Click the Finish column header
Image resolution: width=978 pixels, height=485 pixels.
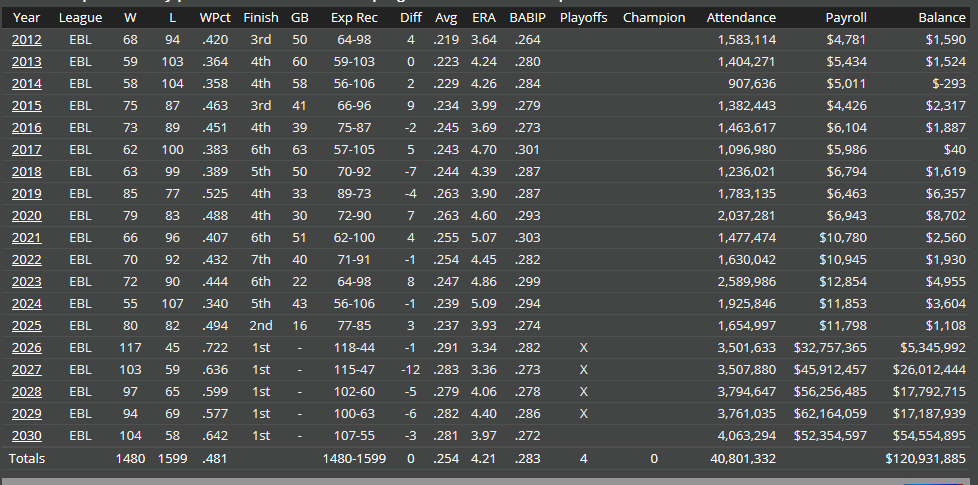click(x=261, y=18)
